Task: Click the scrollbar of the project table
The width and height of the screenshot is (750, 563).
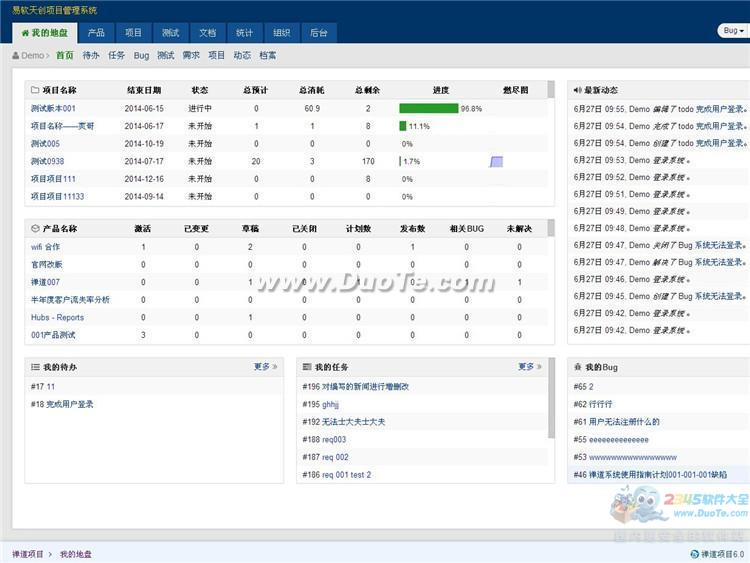Action: pyautogui.click(x=551, y=89)
